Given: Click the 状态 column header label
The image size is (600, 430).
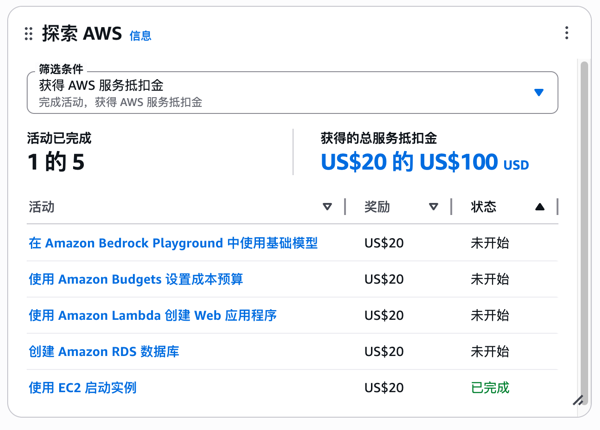Looking at the screenshot, I should point(484,207).
